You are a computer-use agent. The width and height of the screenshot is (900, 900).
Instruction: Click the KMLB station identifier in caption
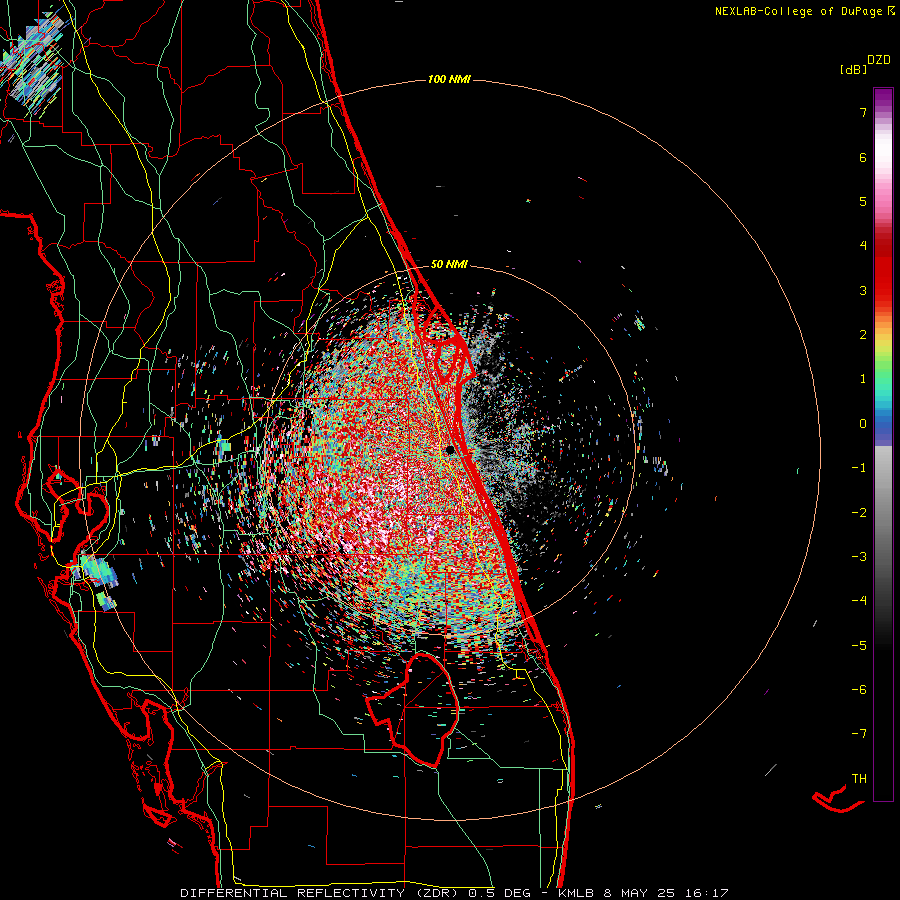pyautogui.click(x=576, y=893)
